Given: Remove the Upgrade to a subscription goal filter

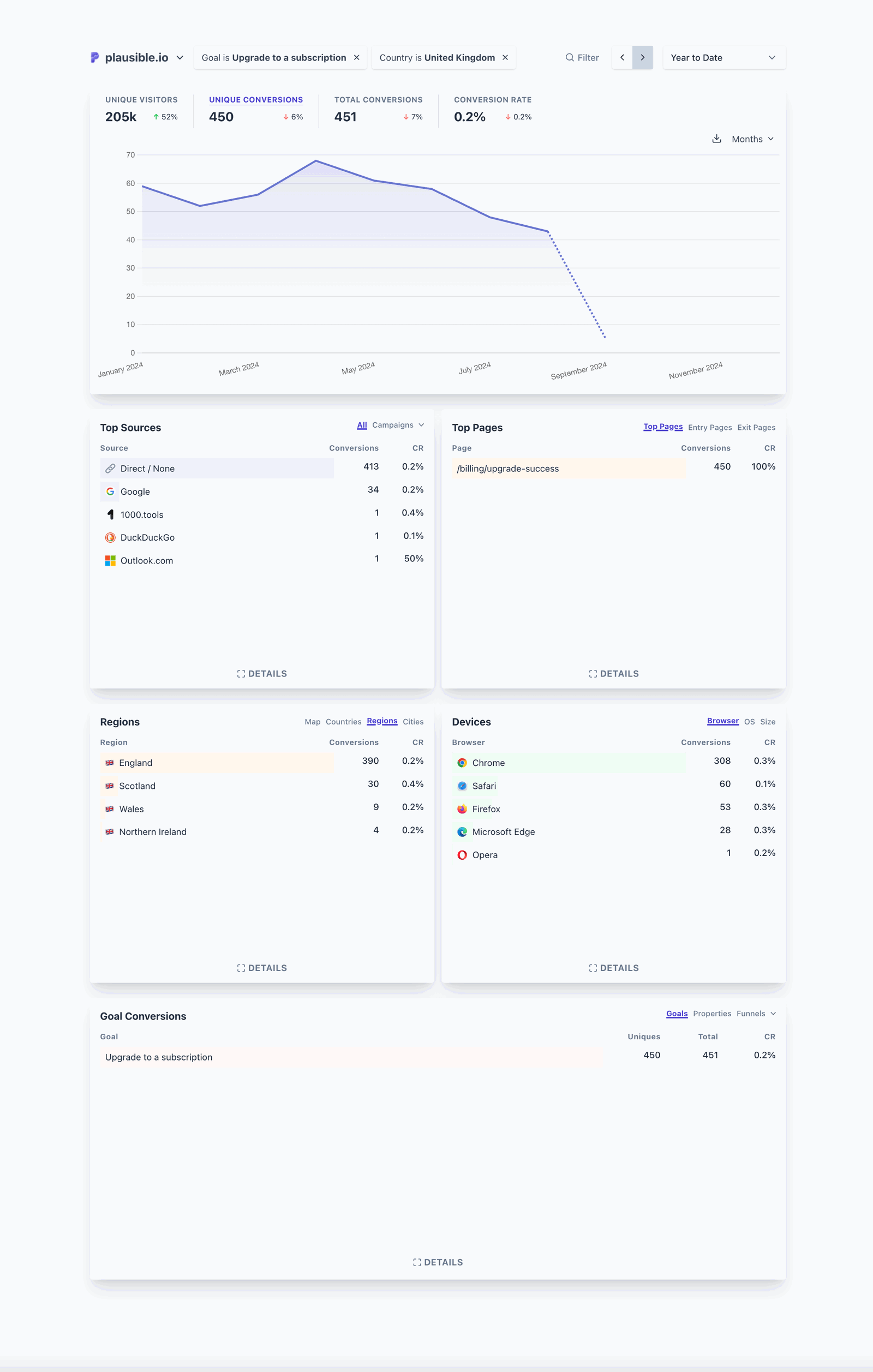Looking at the screenshot, I should coord(357,57).
